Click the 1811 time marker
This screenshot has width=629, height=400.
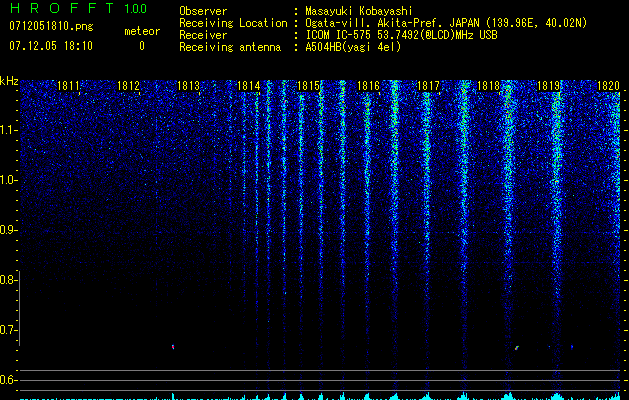click(x=68, y=85)
